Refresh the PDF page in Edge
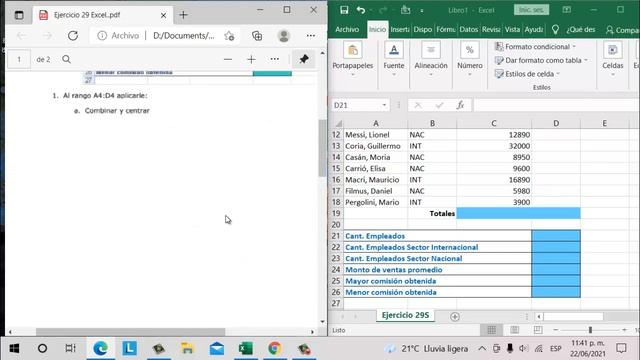 (73, 36)
